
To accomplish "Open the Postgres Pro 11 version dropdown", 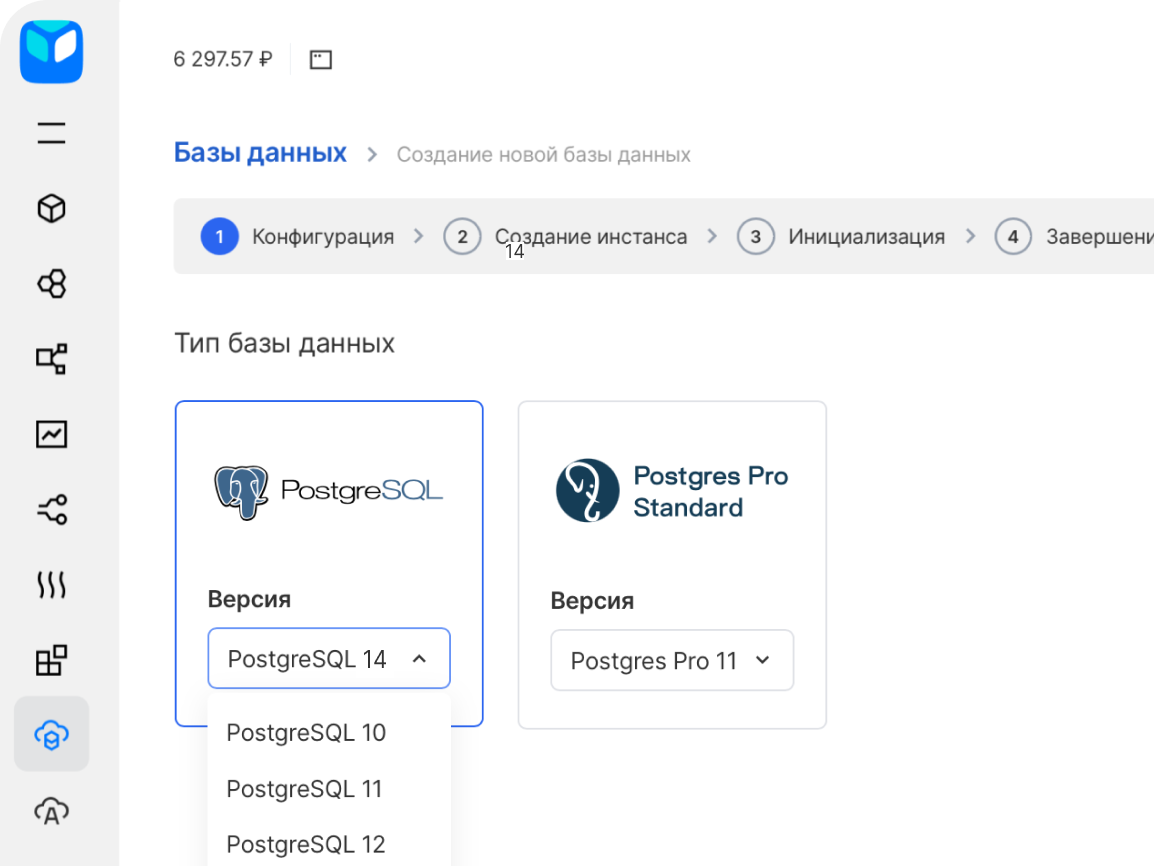I will point(672,660).
